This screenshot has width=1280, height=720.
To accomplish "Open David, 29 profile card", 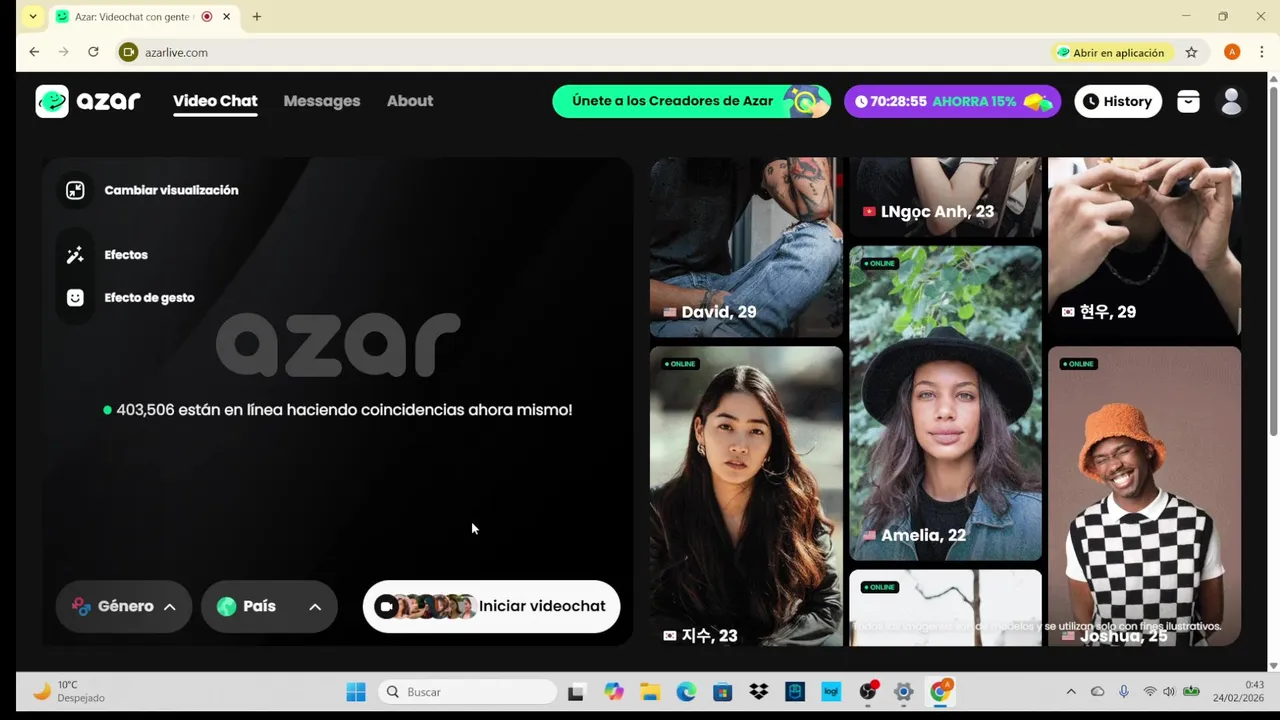I will coord(746,247).
